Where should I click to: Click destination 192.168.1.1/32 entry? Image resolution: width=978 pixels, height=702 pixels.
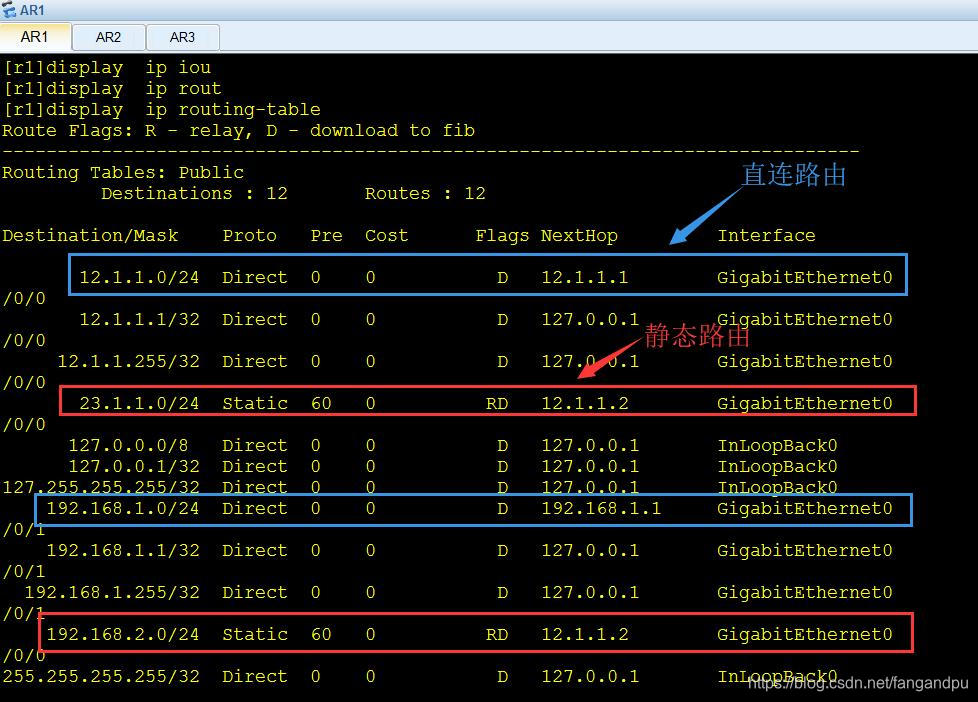tap(123, 550)
